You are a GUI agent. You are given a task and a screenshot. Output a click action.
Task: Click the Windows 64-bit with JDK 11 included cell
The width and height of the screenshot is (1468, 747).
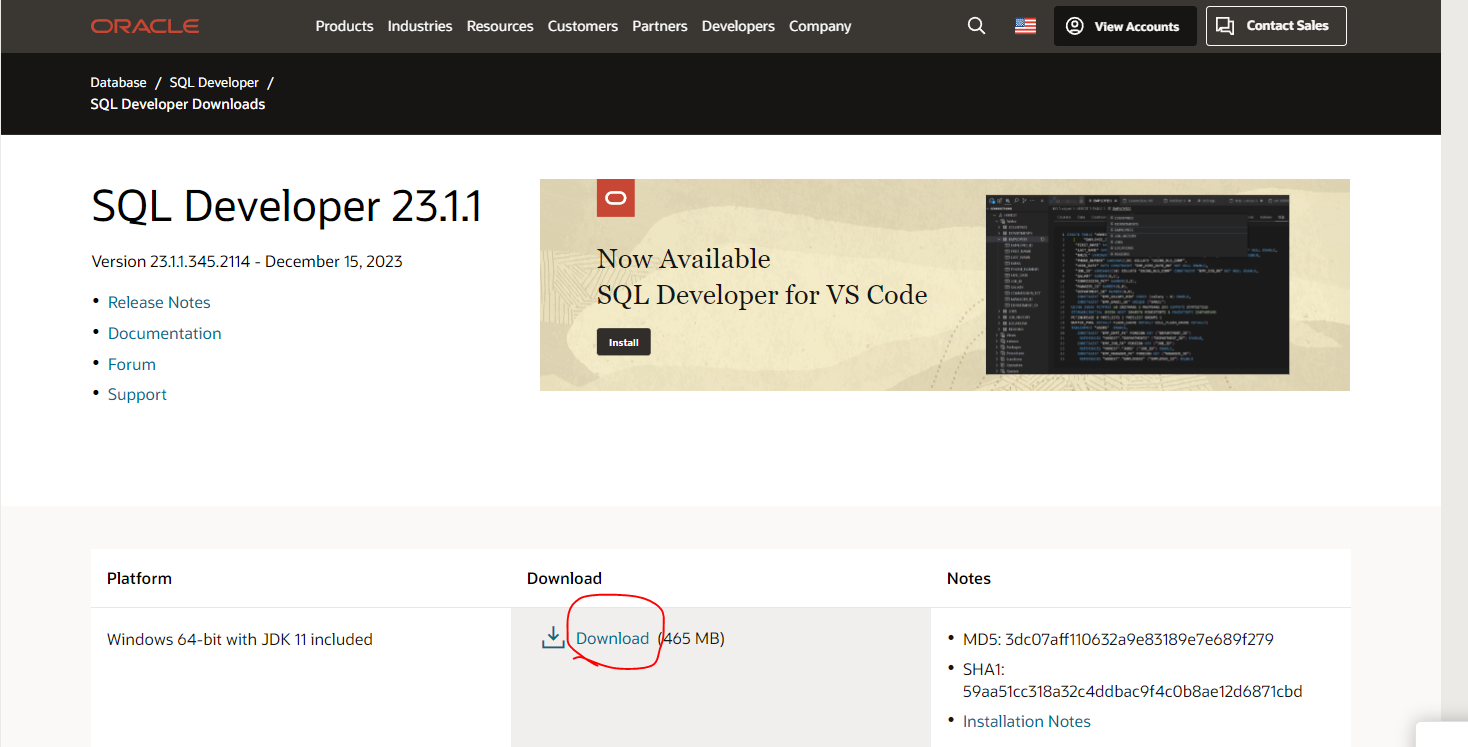pyautogui.click(x=240, y=639)
